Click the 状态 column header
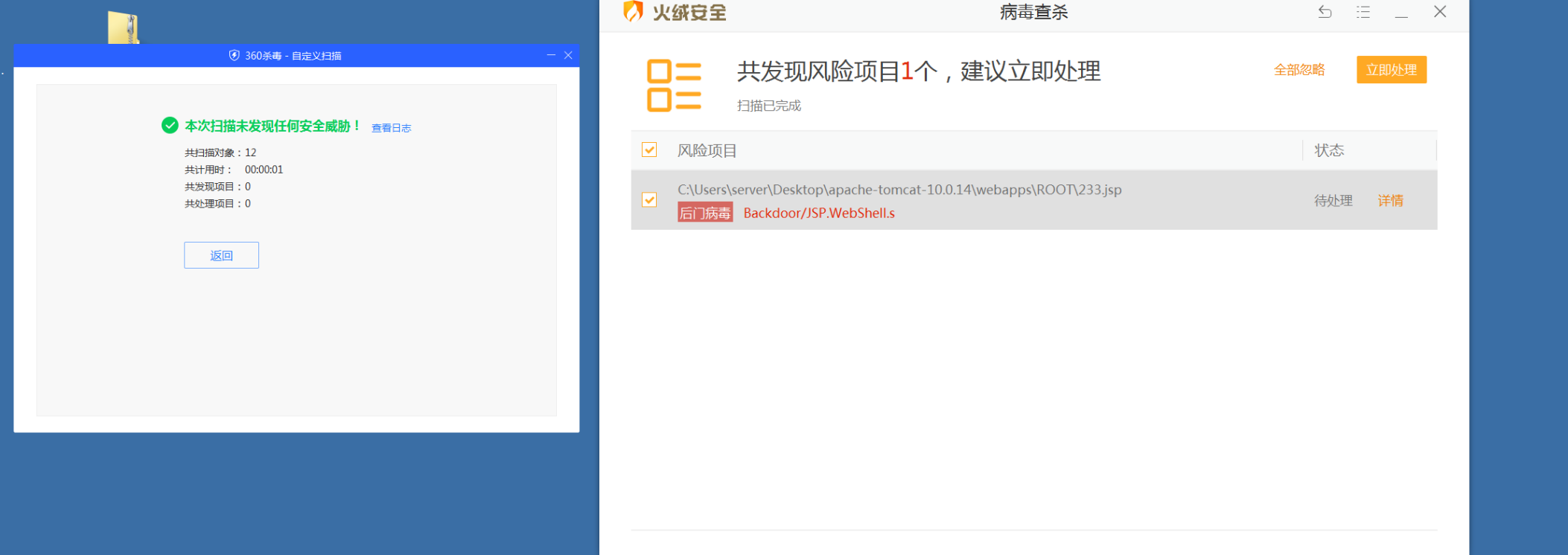This screenshot has width=1568, height=555. (x=1329, y=150)
